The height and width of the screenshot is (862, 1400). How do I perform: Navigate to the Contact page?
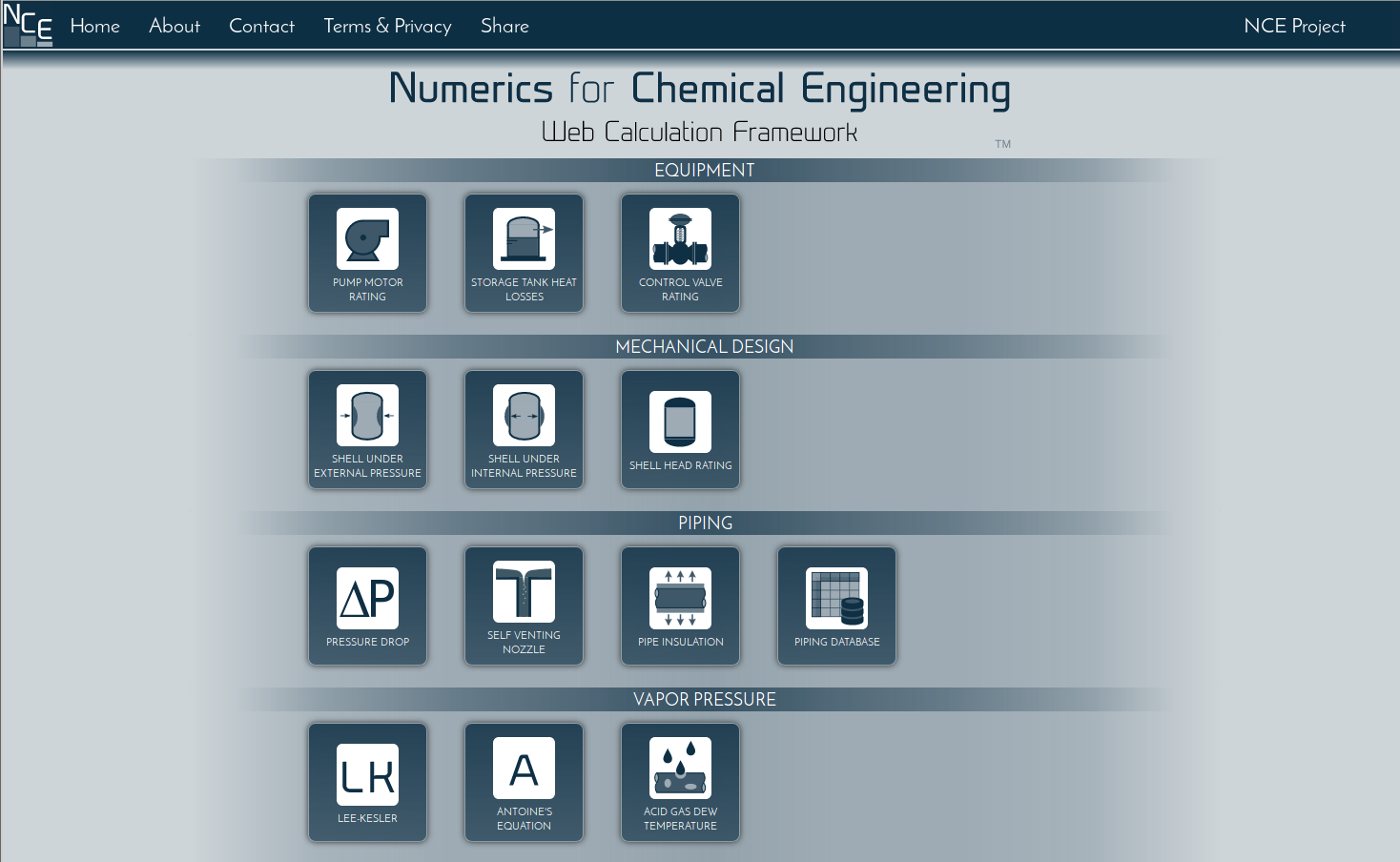261,26
